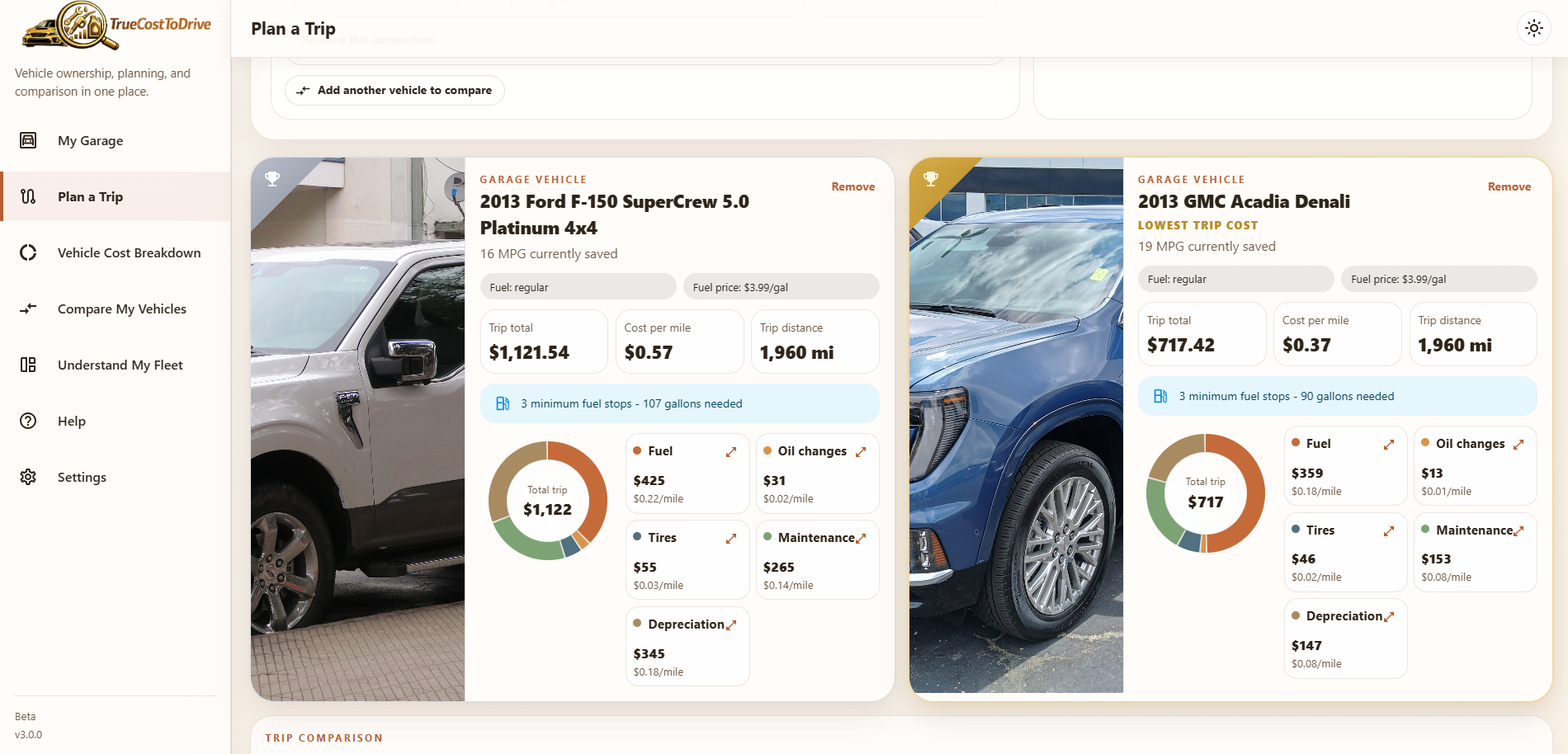The image size is (1568, 754).
Task: Click the GMC Acadia Denali vehicle photo
Action: click(1017, 425)
